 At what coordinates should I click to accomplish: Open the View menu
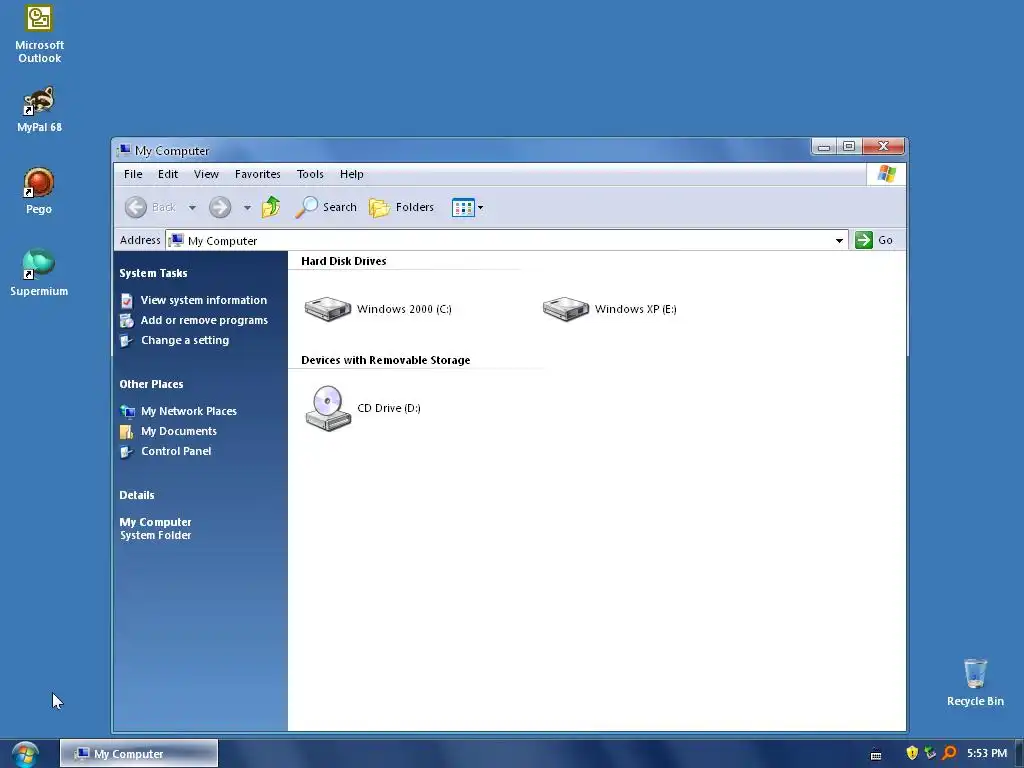pos(206,174)
